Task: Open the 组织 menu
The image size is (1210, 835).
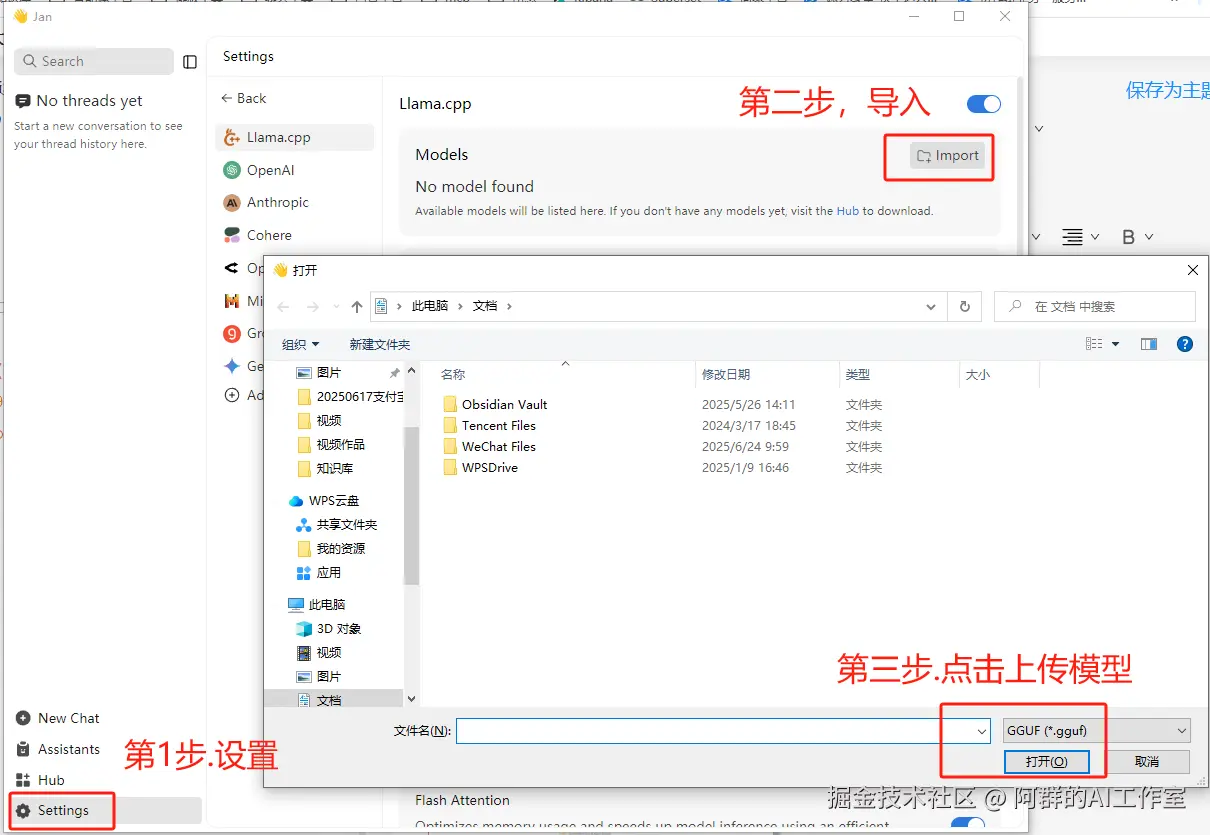Action: (300, 344)
